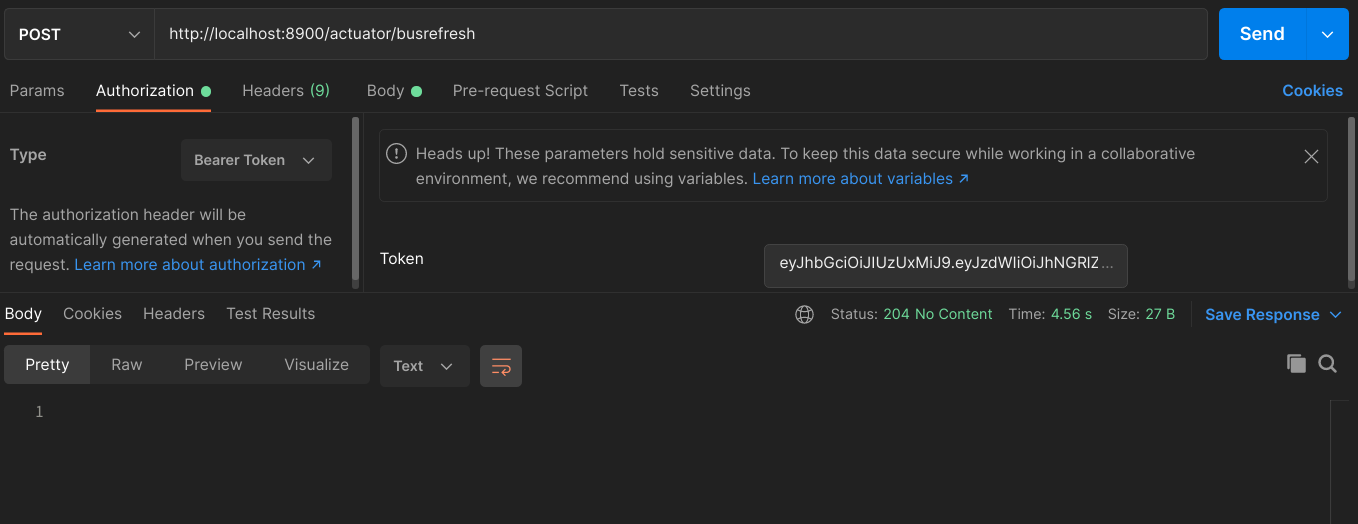This screenshot has width=1358, height=524.
Task: Copy the response with the copy icon
Action: (x=1296, y=364)
